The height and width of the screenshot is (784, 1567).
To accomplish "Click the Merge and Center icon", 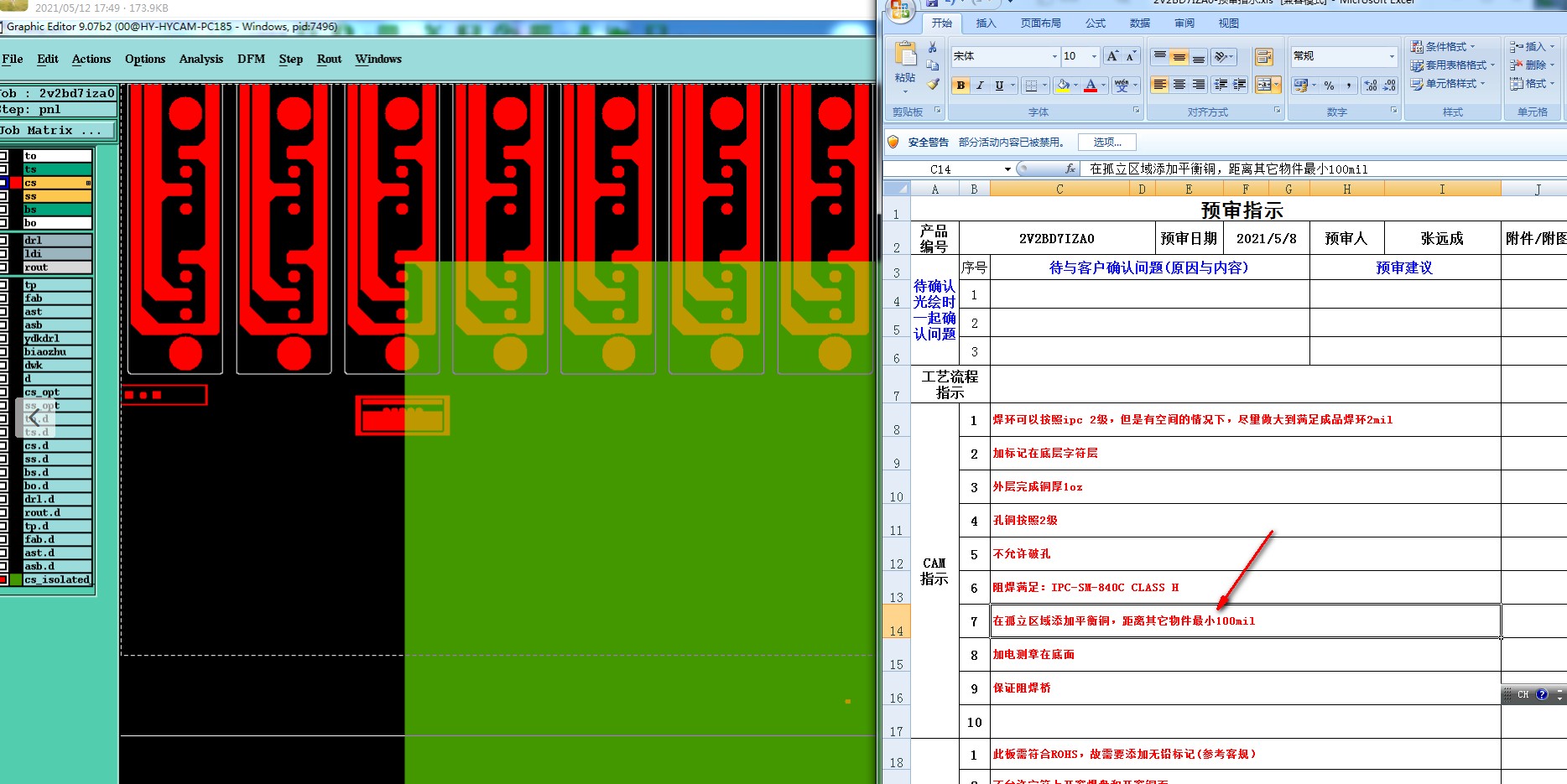I will pyautogui.click(x=1263, y=85).
